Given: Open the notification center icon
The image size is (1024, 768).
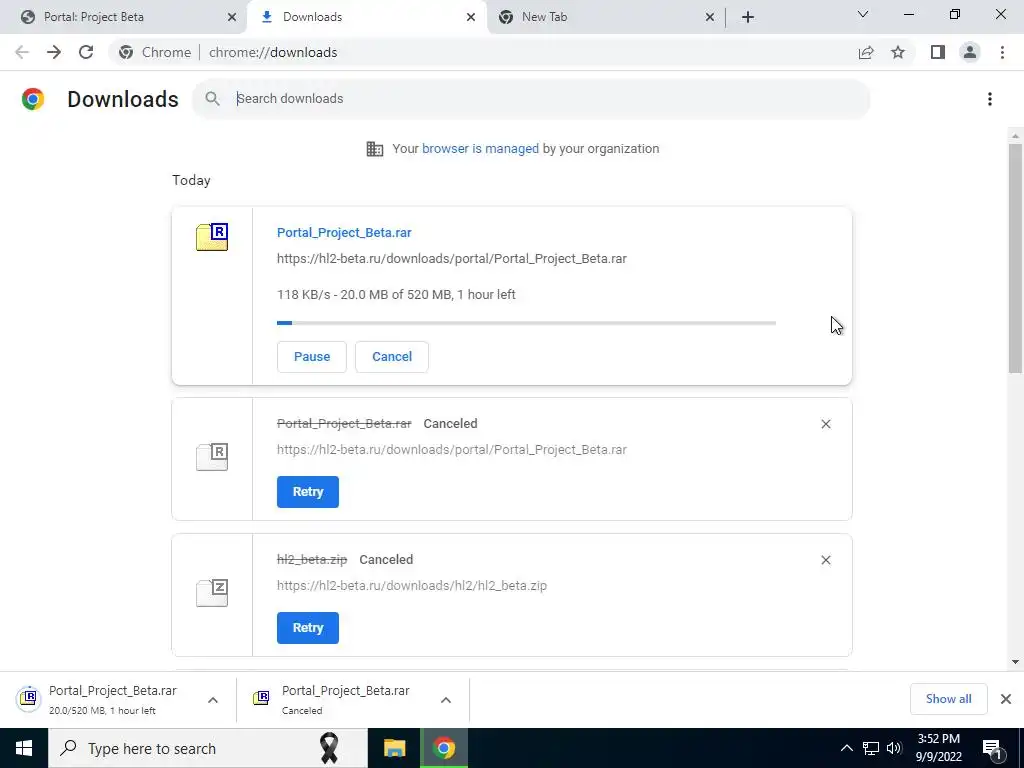Looking at the screenshot, I should 992,749.
